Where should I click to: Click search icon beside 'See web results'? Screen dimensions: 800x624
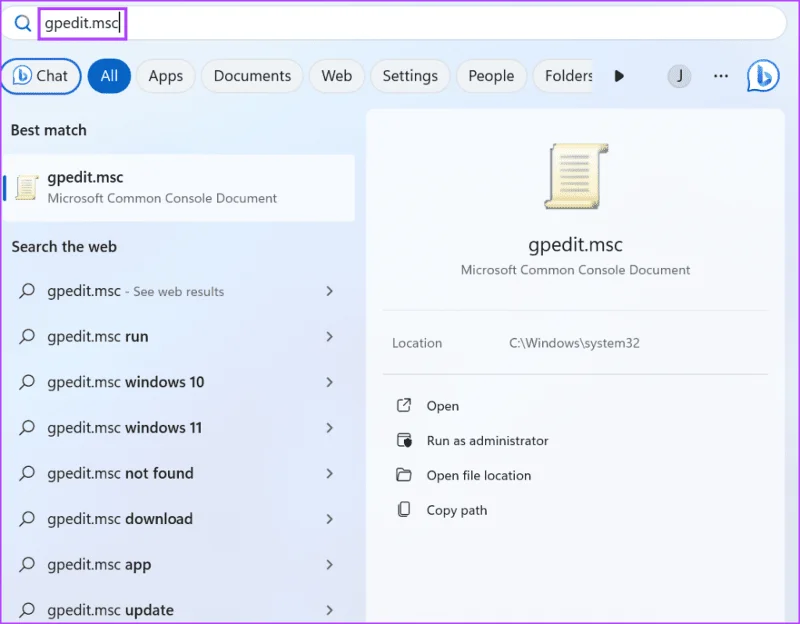pyautogui.click(x=27, y=291)
